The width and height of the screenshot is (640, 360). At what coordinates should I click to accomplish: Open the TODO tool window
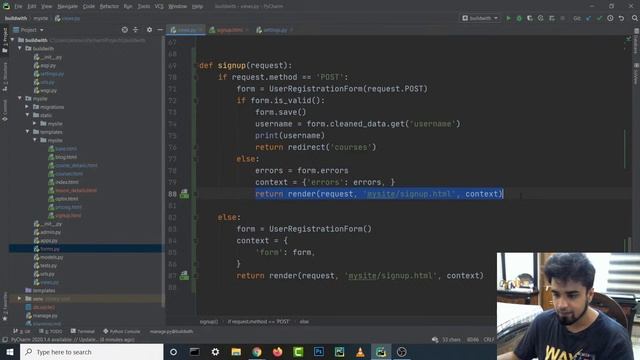coord(51,331)
